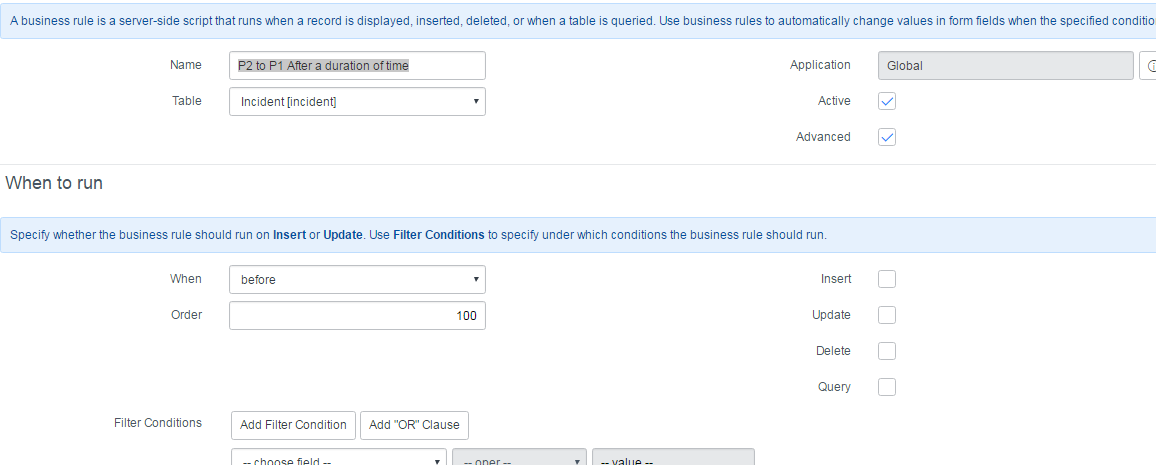Expand the When dropdown set to before
The height and width of the screenshot is (465, 1156).
(358, 279)
